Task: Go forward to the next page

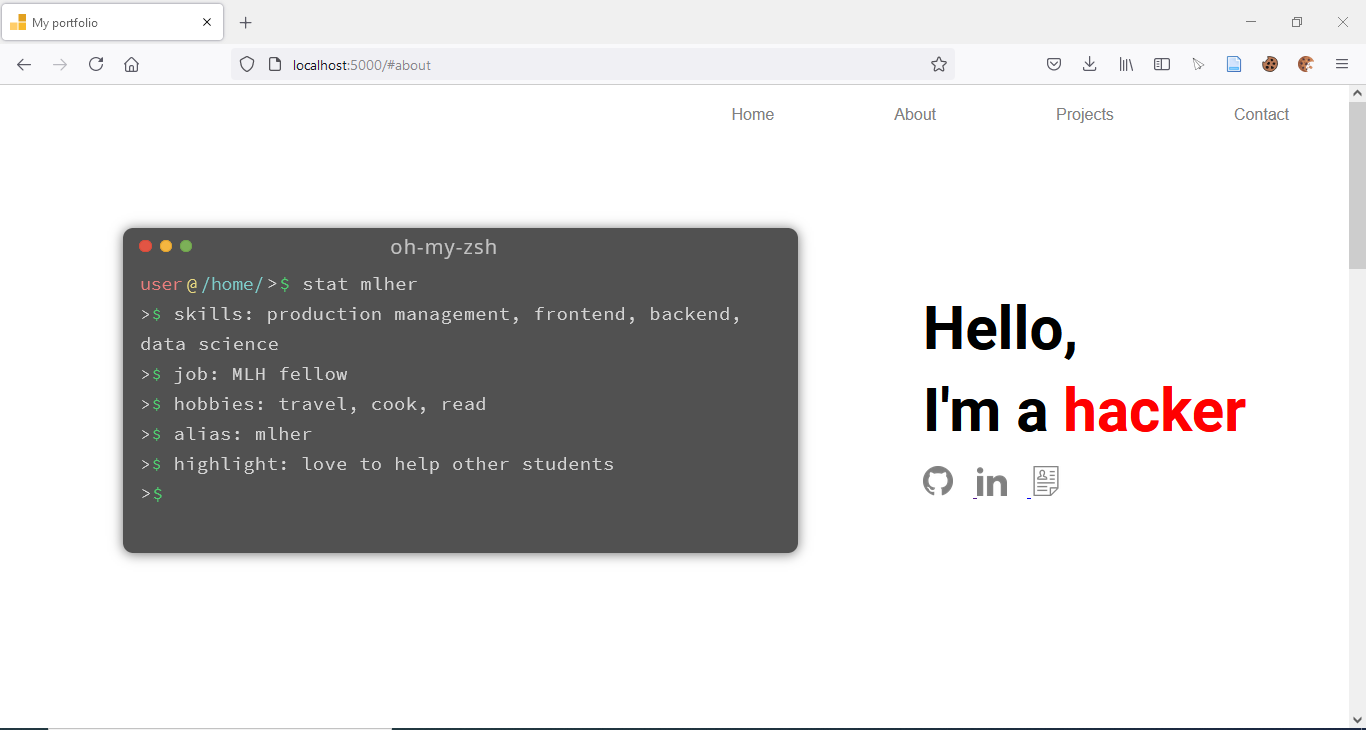Action: pos(60,64)
